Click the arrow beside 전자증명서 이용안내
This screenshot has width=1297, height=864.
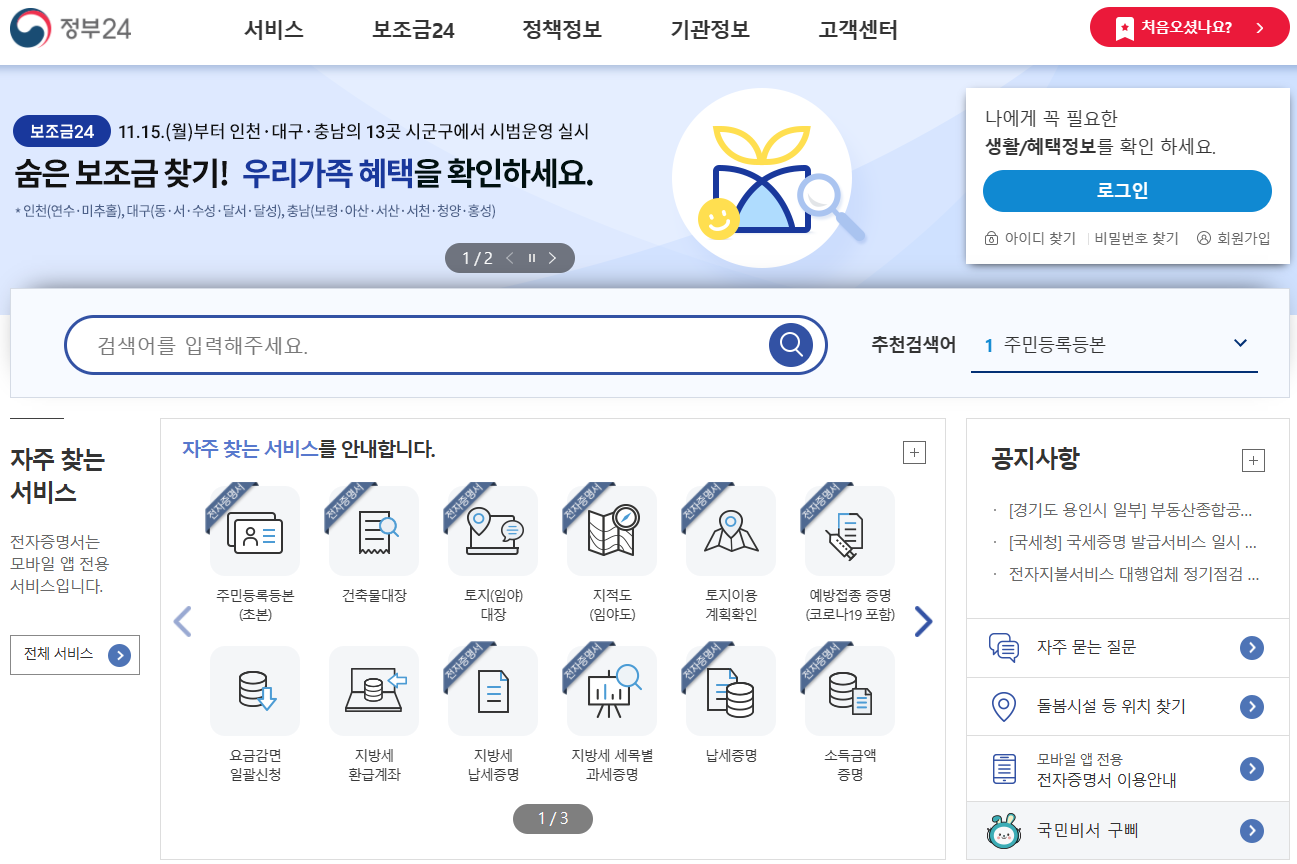(1252, 769)
